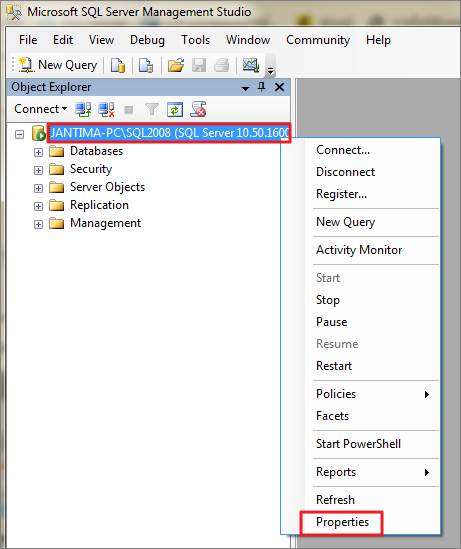
Task: Expand the Databases folder node
Action: (x=39, y=153)
